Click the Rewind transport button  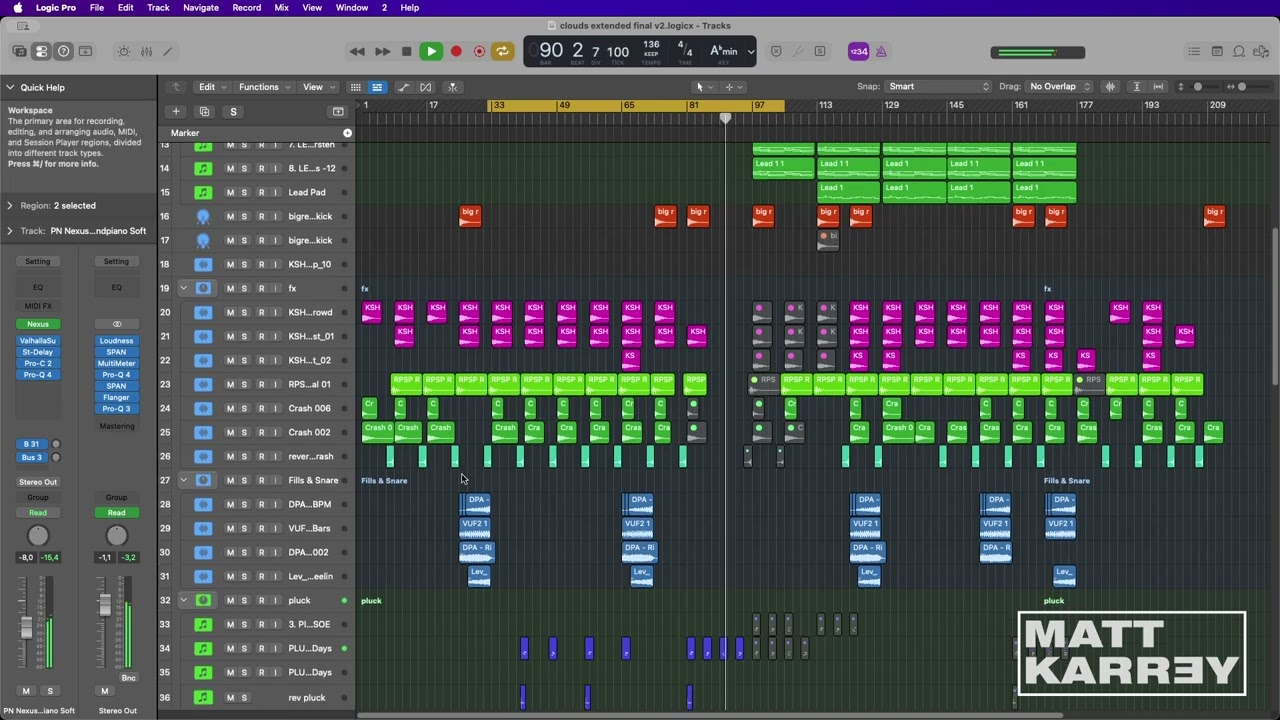point(357,51)
